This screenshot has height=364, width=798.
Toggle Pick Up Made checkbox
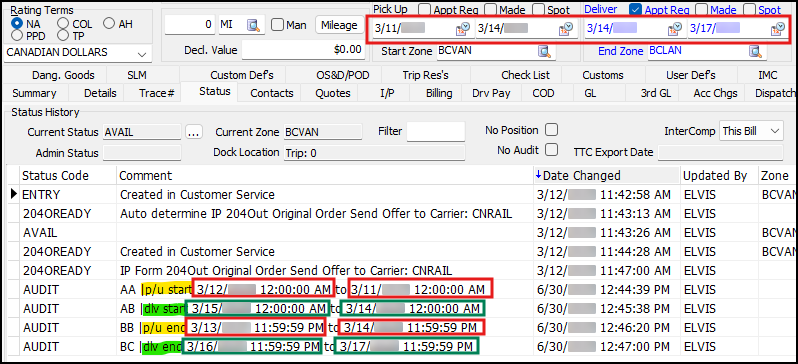pyautogui.click(x=490, y=9)
